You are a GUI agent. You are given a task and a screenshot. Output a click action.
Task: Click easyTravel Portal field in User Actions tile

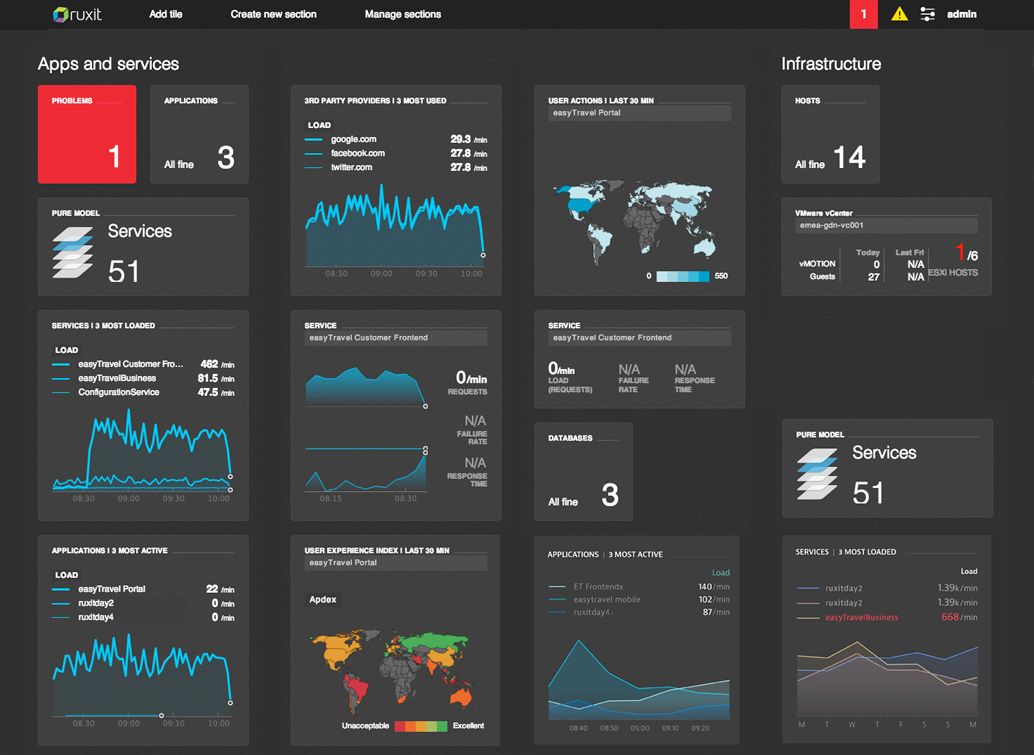point(639,113)
